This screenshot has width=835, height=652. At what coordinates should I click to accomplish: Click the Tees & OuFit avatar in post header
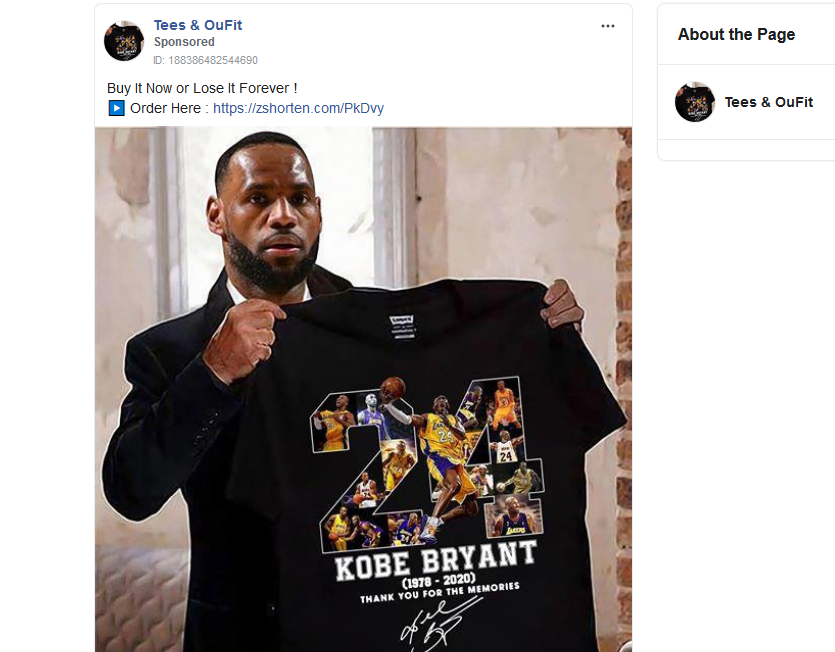(124, 41)
